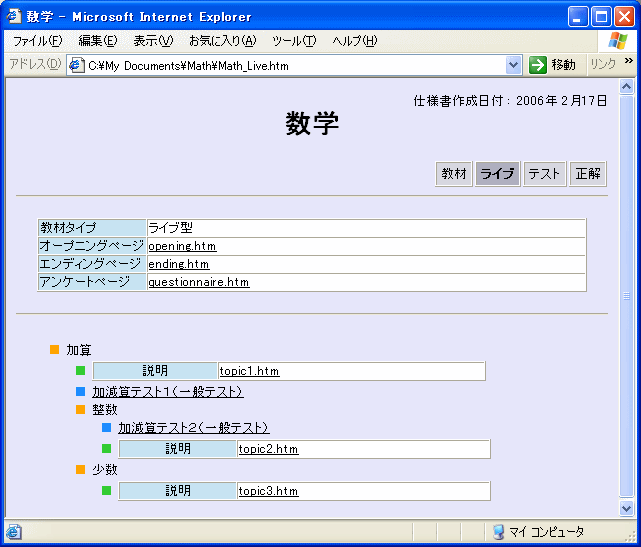This screenshot has width=641, height=547.
Task: Select the 教材 tab button
Action: pyautogui.click(x=454, y=174)
